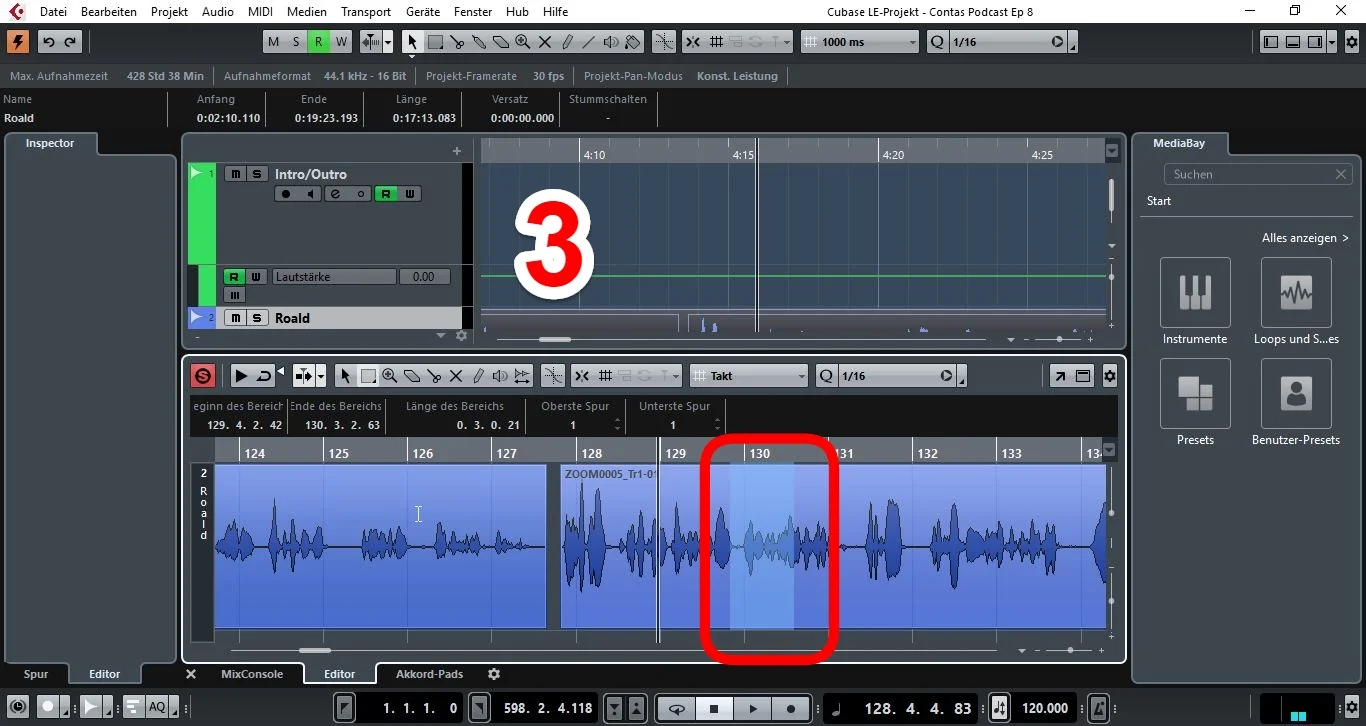Start playback with the transport Play button
Screen dimensions: 1366x726
(752, 709)
